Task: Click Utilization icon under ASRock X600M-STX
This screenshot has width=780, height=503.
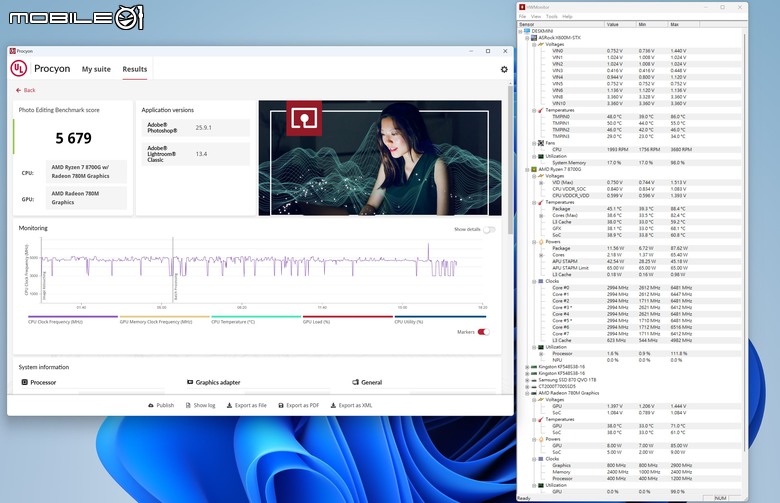Action: point(541,156)
